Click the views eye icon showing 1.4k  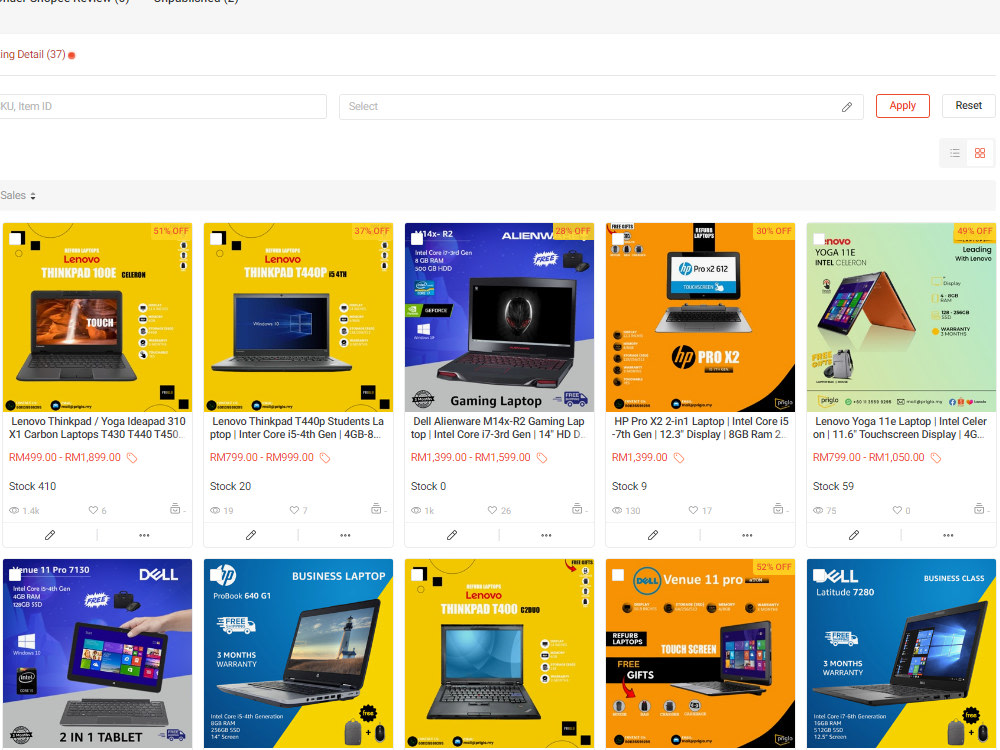(x=14, y=511)
